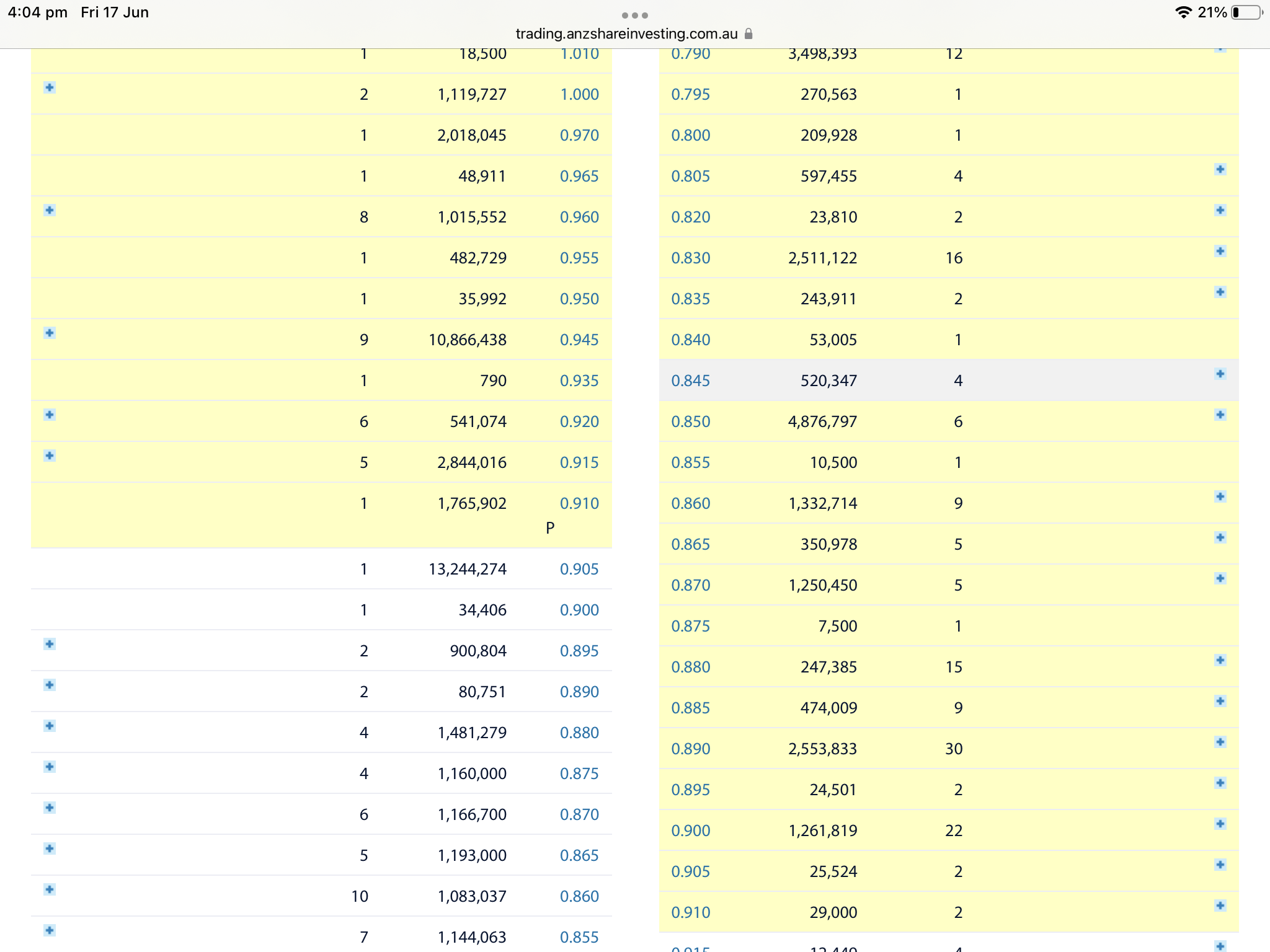Expand buy row with volume 1,193,000
Screen dimensions: 1270x952
[50, 848]
